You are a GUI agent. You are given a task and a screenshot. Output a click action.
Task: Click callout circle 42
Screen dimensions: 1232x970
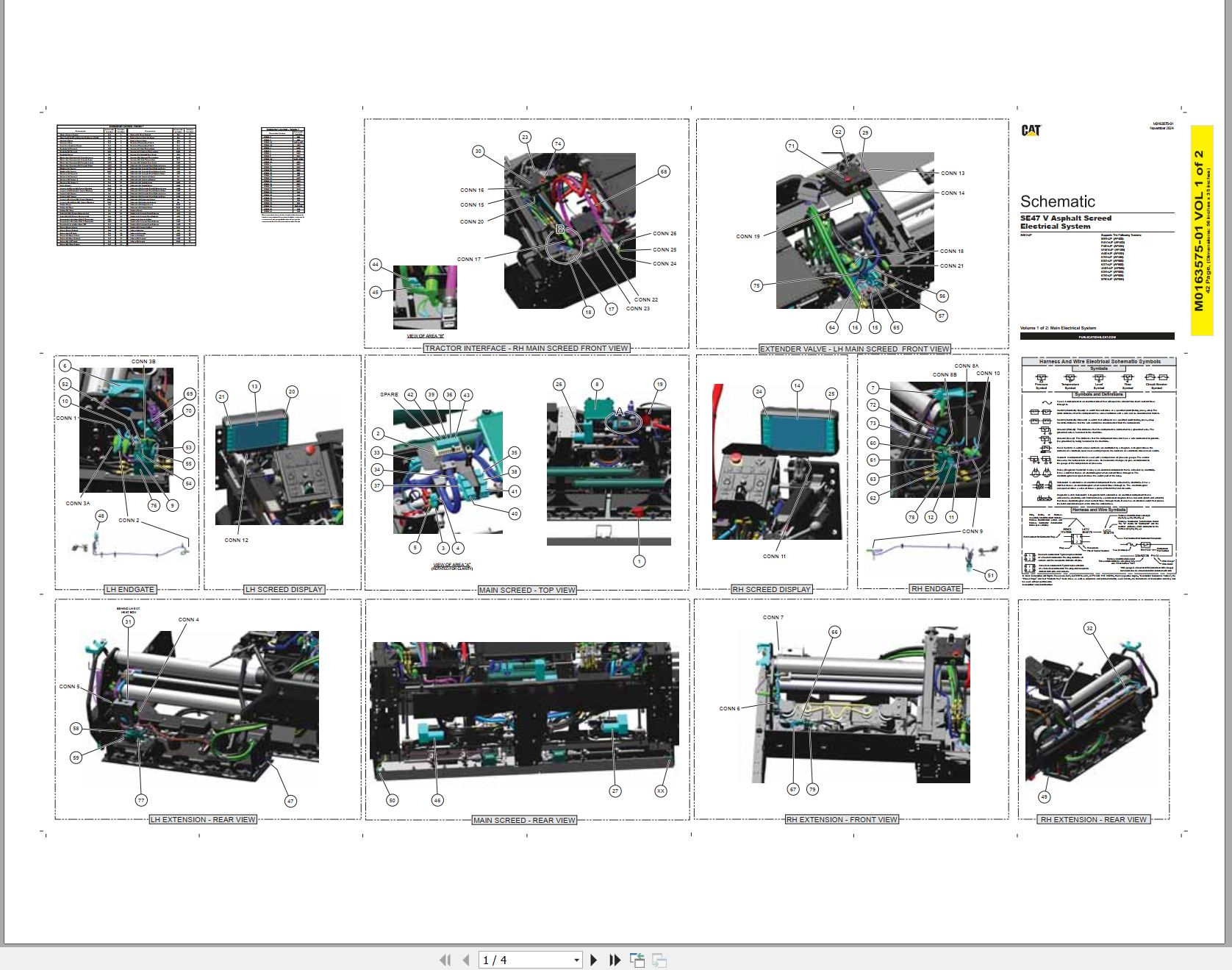click(410, 395)
